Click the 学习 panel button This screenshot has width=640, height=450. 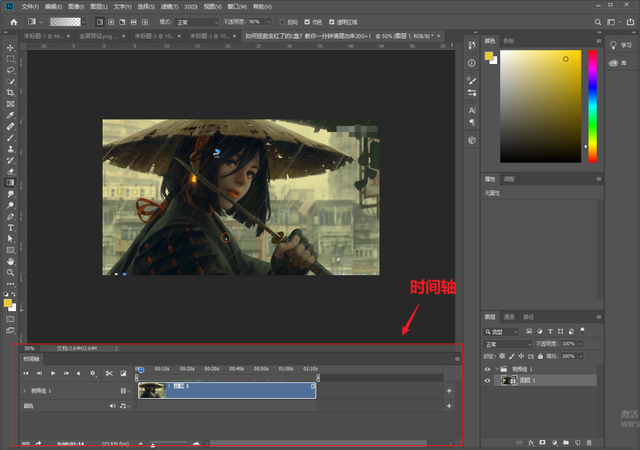tap(620, 45)
